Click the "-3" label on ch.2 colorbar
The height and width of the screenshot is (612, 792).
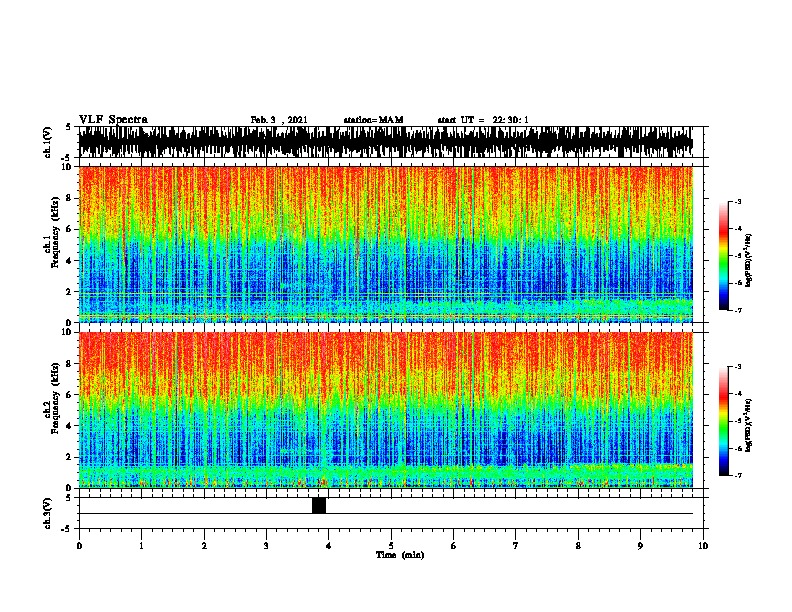pyautogui.click(x=738, y=367)
